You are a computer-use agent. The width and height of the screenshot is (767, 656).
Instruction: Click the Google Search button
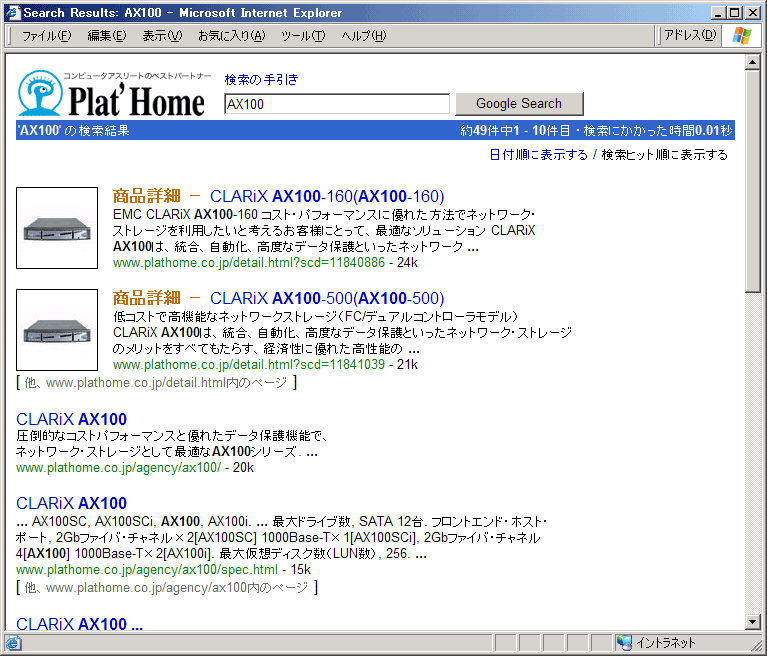pos(519,104)
